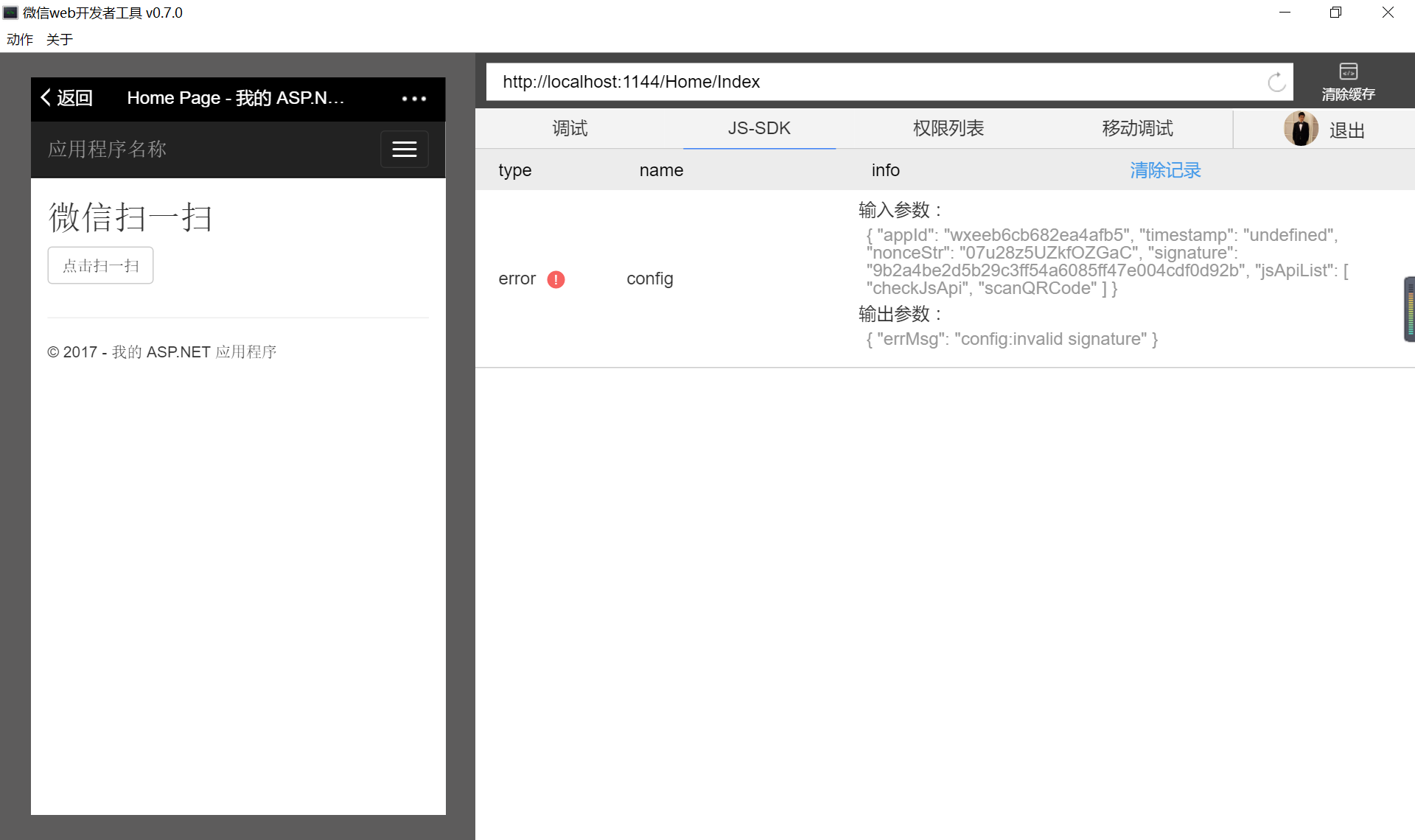Open the 移动调试 tab

click(x=1137, y=128)
